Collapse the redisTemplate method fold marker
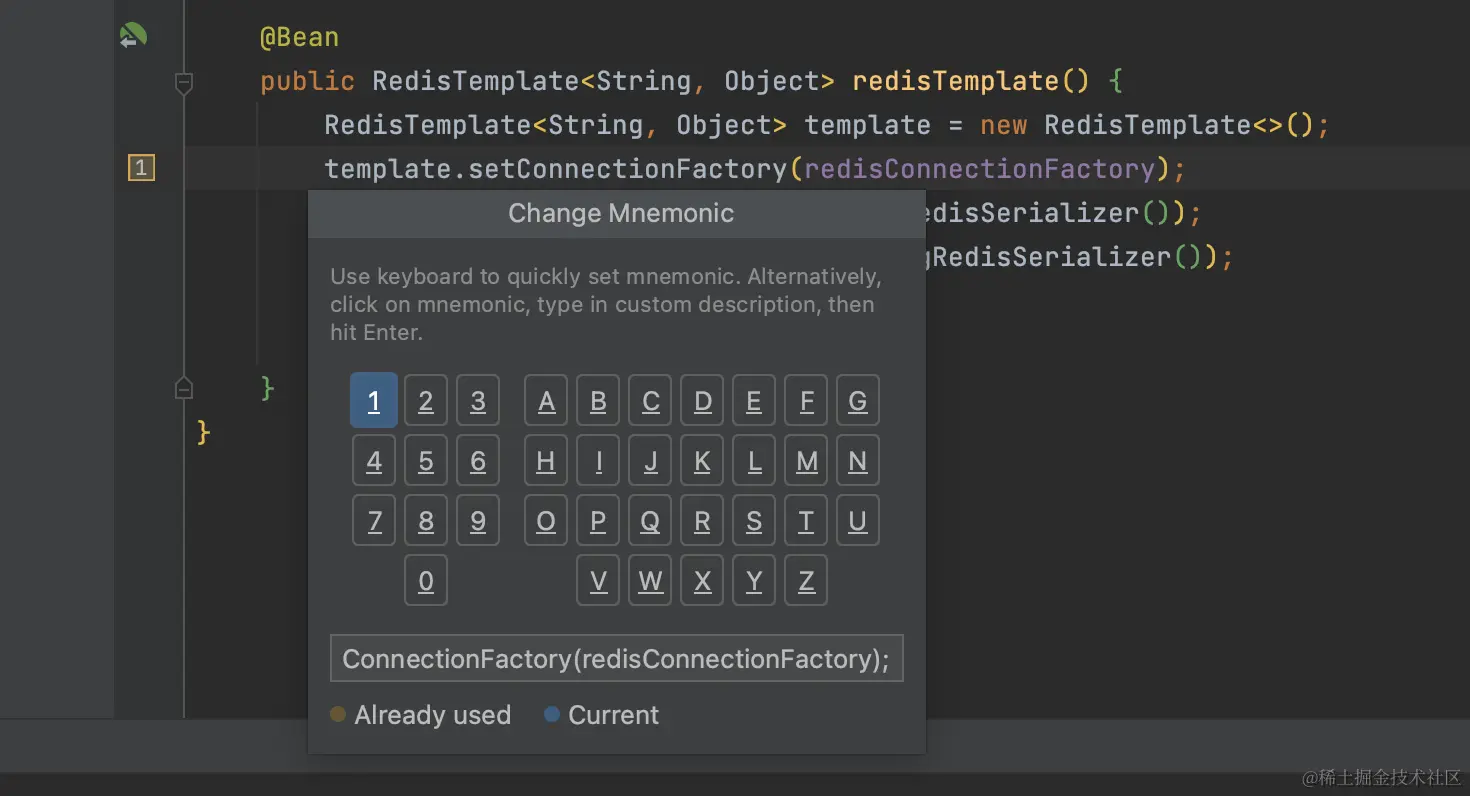 tap(183, 83)
